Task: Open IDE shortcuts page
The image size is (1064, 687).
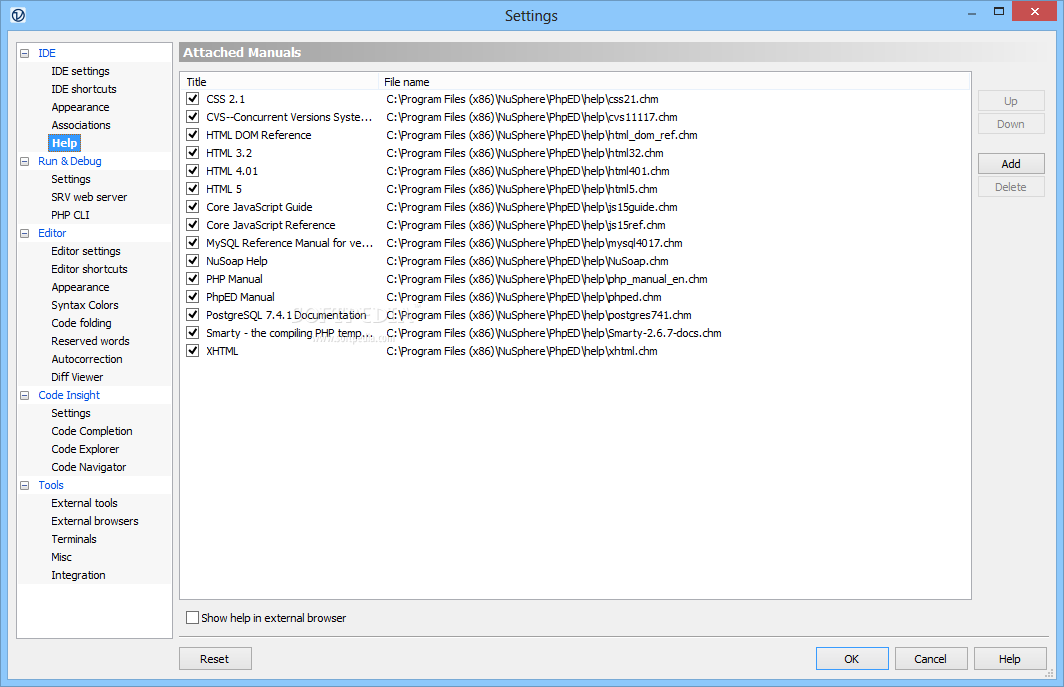Action: [x=83, y=89]
